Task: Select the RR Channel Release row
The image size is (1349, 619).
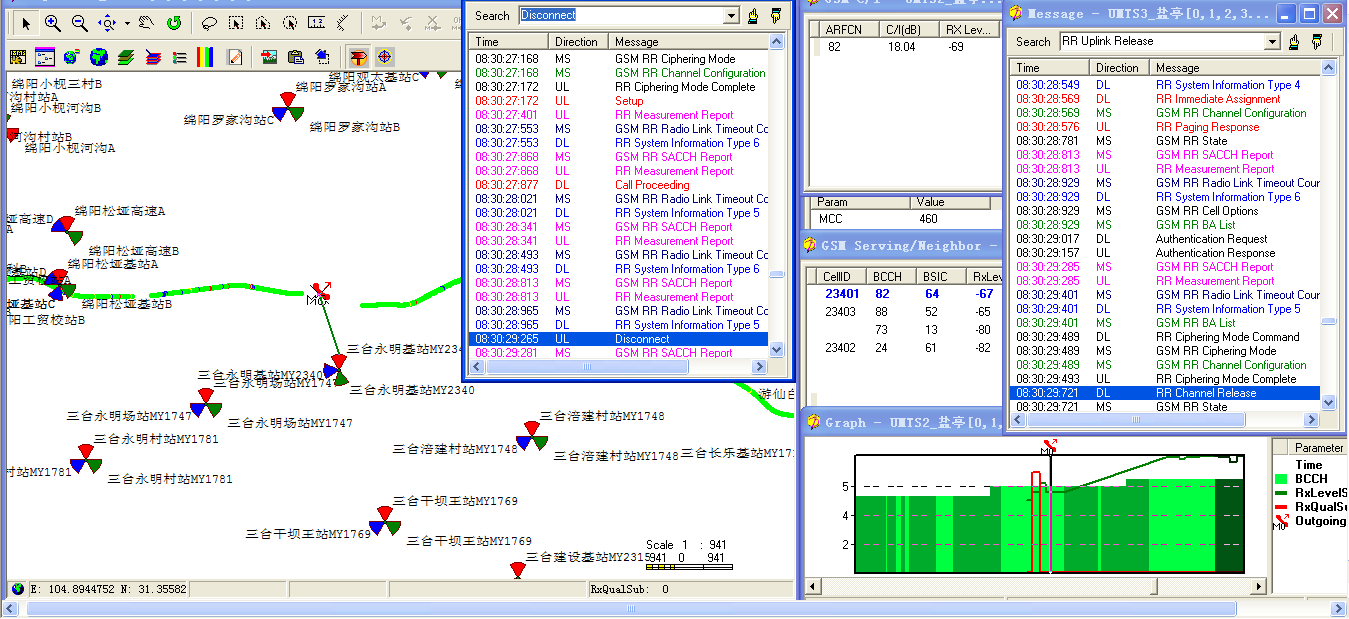Action: point(1165,393)
